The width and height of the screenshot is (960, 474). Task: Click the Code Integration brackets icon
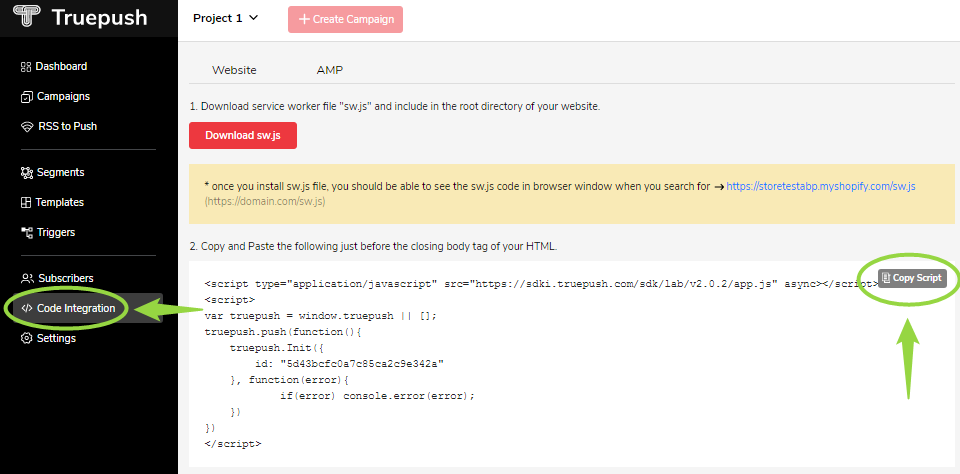coord(26,309)
